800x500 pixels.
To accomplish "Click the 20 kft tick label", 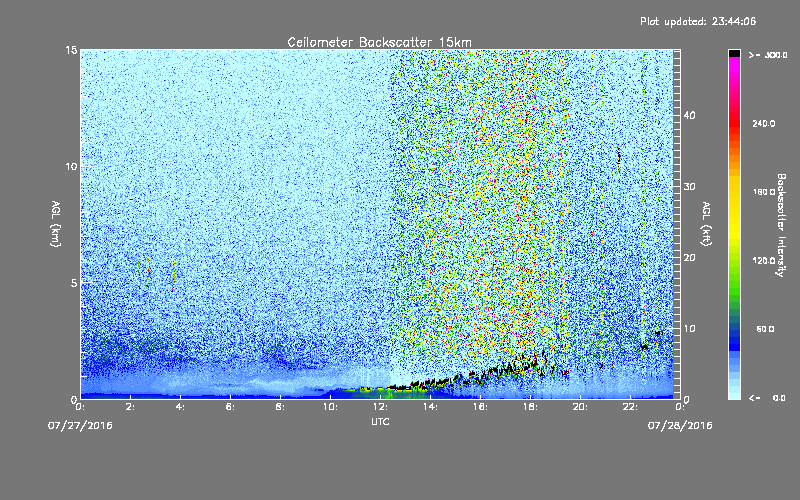I will click(x=689, y=257).
